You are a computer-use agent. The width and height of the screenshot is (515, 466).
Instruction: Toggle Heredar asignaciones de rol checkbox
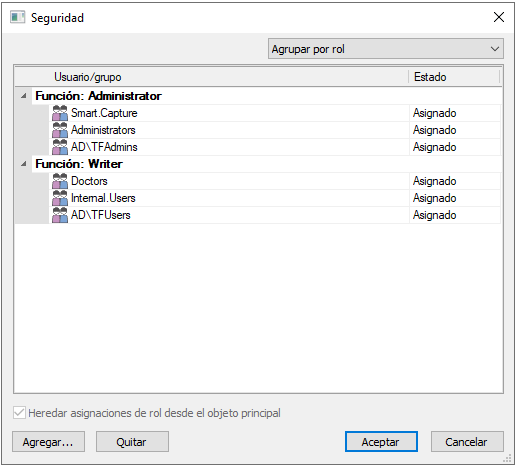[19, 413]
